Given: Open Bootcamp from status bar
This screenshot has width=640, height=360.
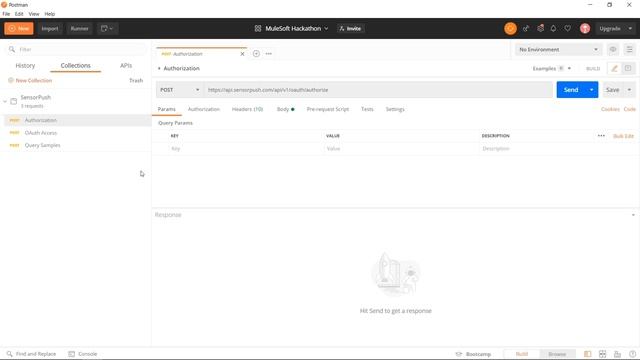Looking at the screenshot, I should 473,354.
